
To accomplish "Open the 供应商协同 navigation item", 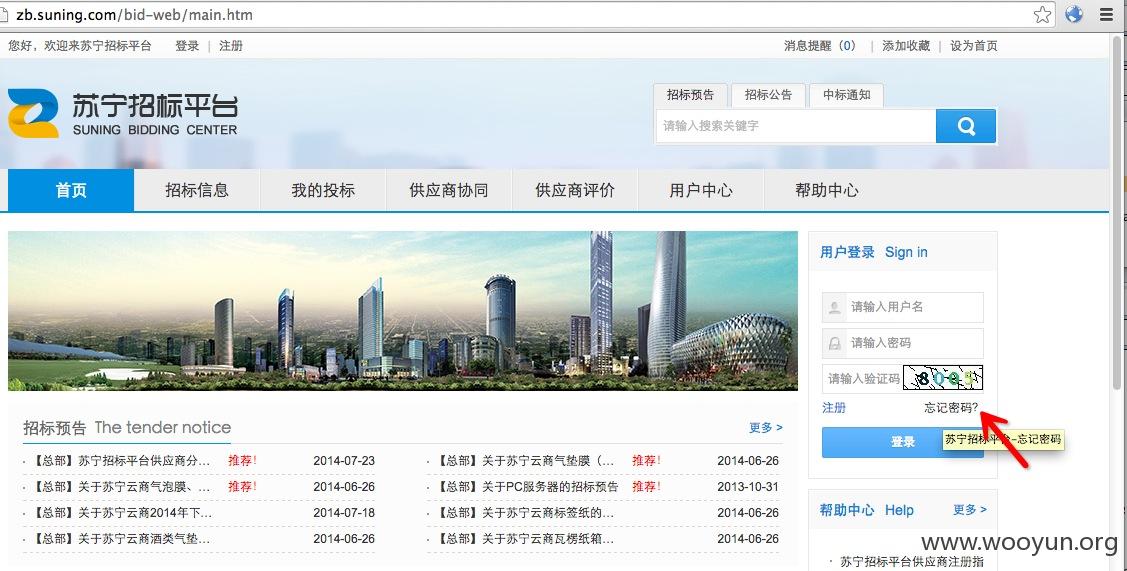I will [x=448, y=190].
